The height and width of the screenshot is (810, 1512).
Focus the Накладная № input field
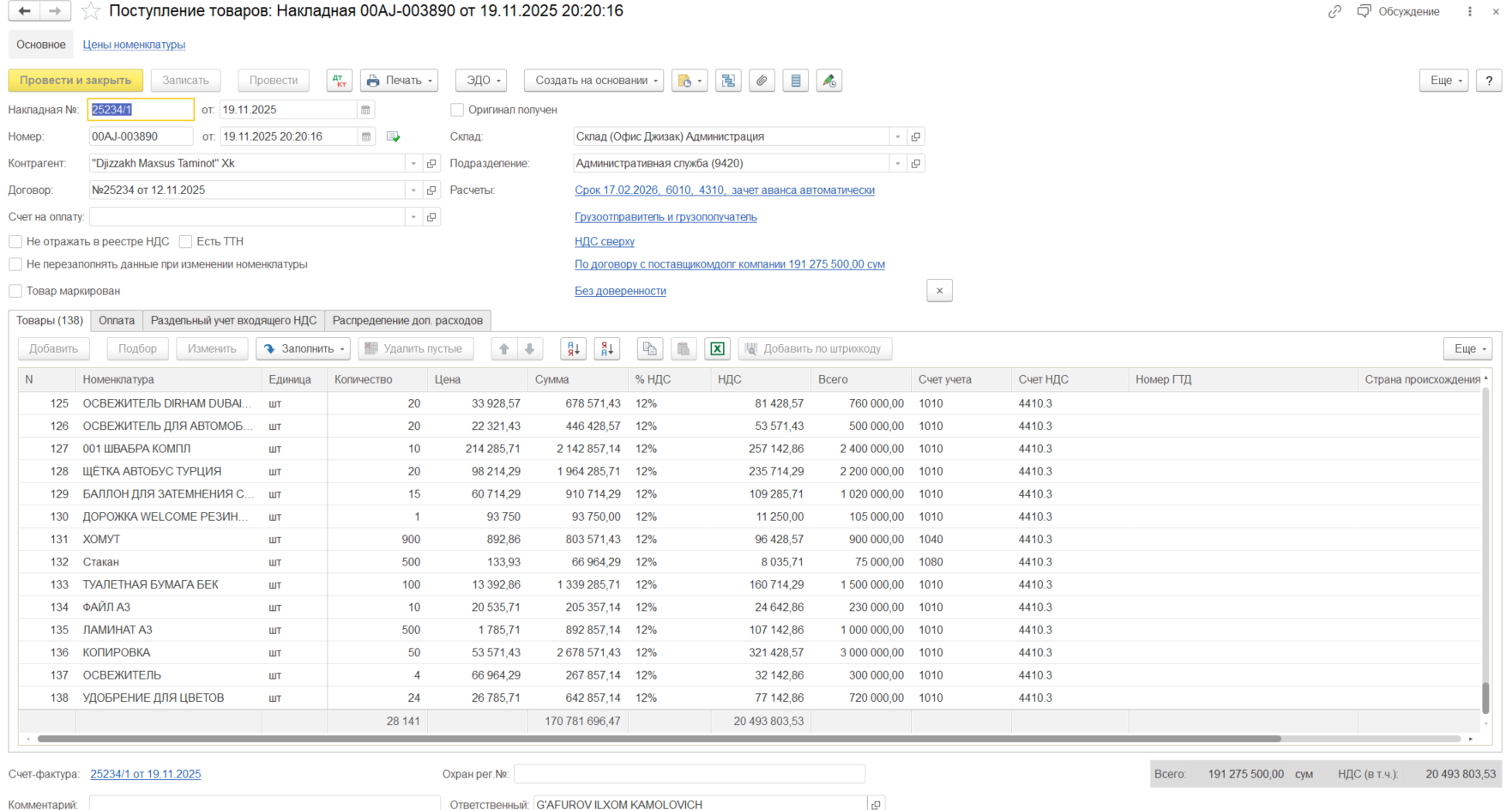pos(142,110)
